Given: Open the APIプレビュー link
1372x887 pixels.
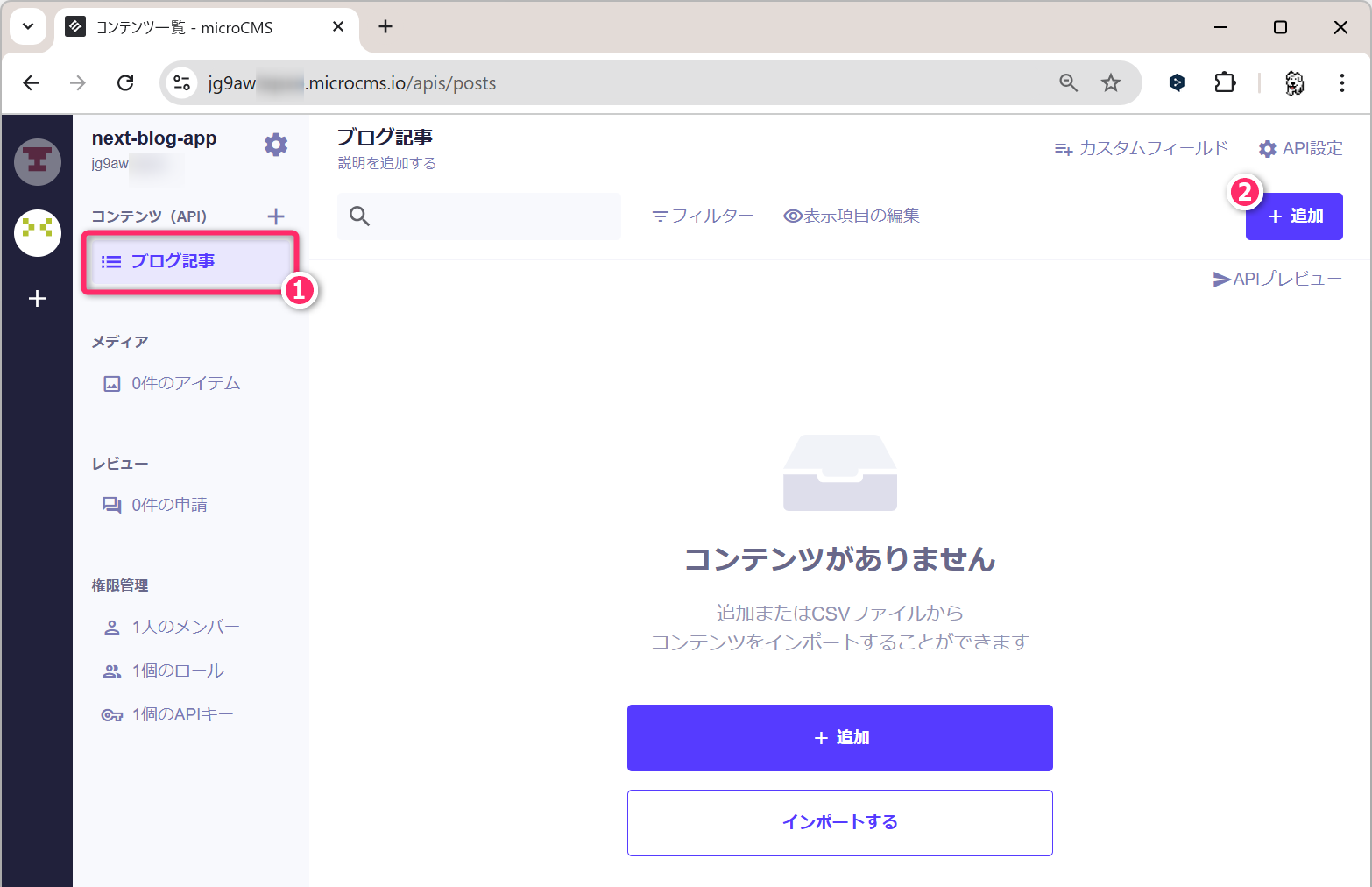Looking at the screenshot, I should click(1277, 279).
